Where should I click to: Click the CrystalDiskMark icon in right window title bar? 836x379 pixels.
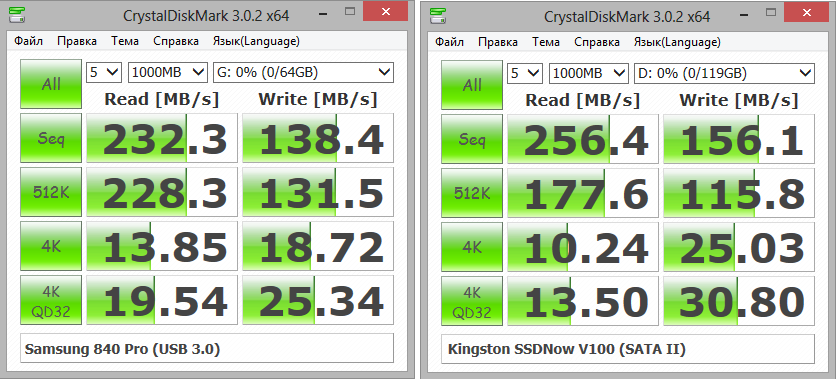(x=439, y=17)
